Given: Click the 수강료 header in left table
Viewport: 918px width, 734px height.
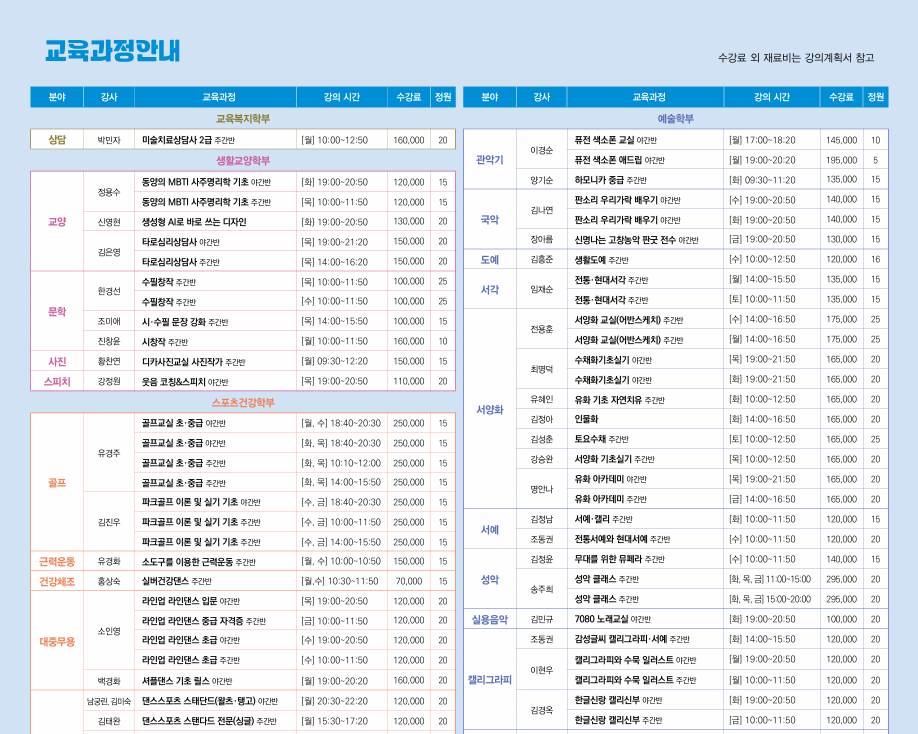Looking at the screenshot, I should click(x=409, y=97).
